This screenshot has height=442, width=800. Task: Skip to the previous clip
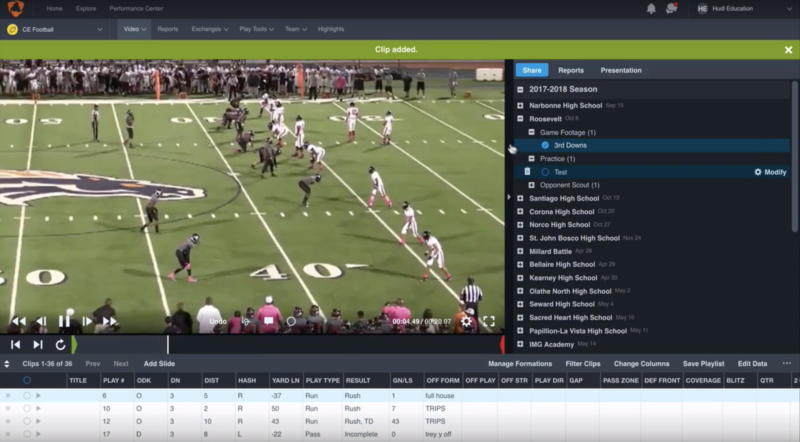pyautogui.click(x=15, y=344)
